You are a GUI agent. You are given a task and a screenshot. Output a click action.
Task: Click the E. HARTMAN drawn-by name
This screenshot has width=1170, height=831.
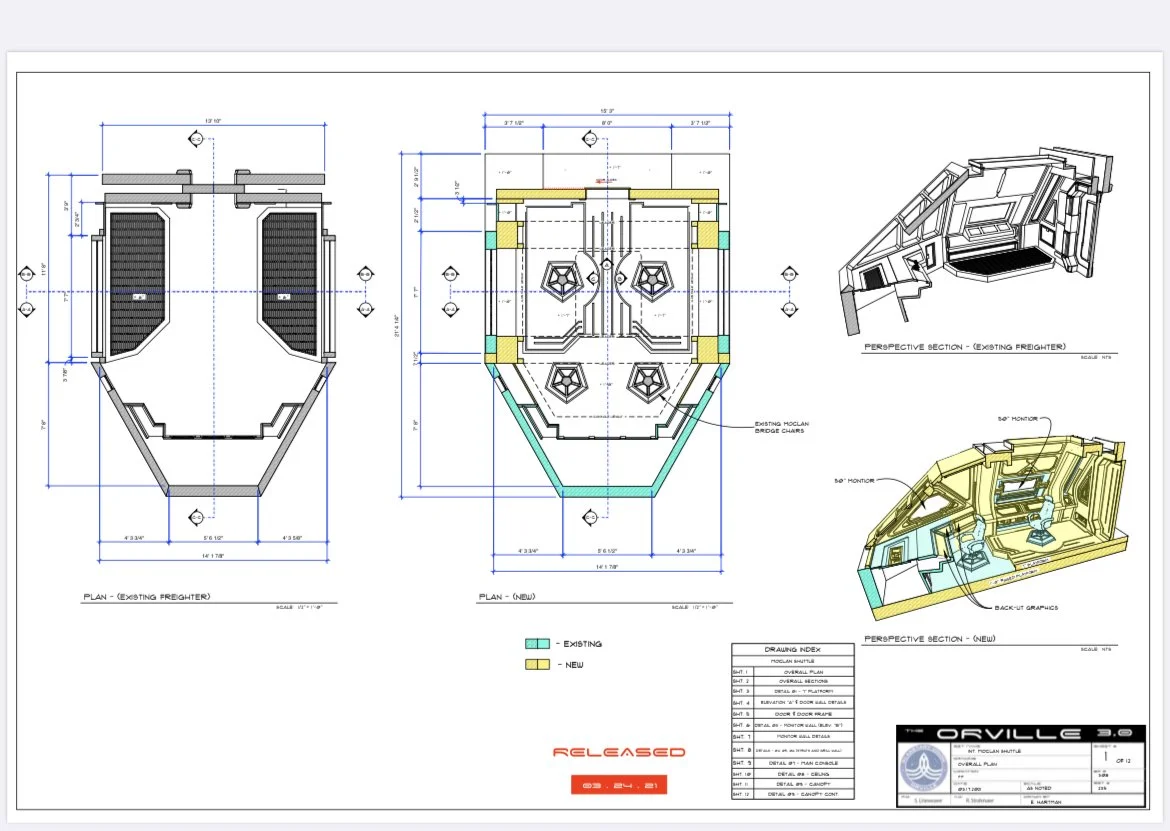(1045, 802)
